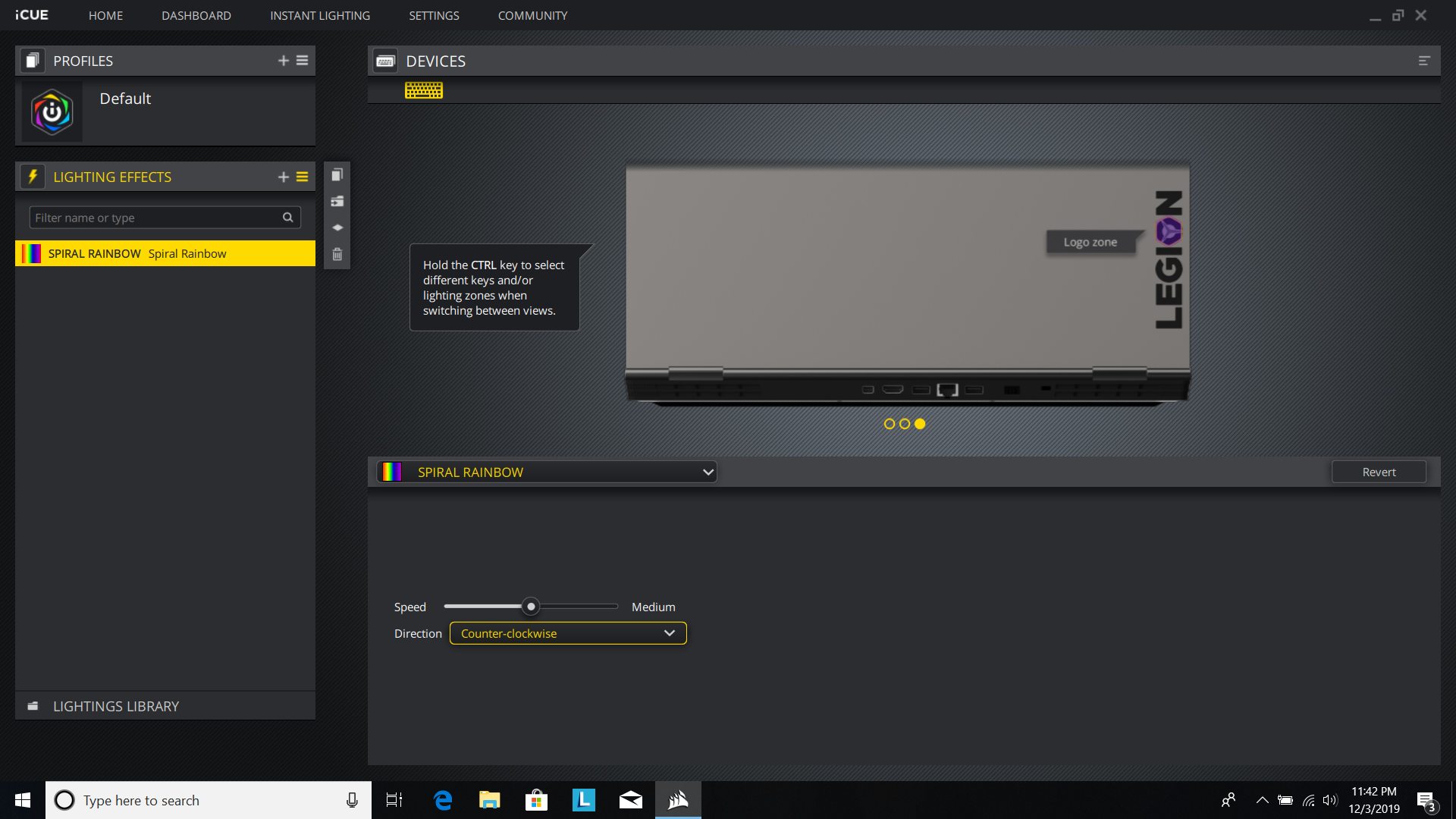The width and height of the screenshot is (1456, 819).
Task: Open File Explorer from taskbar
Action: [x=490, y=800]
